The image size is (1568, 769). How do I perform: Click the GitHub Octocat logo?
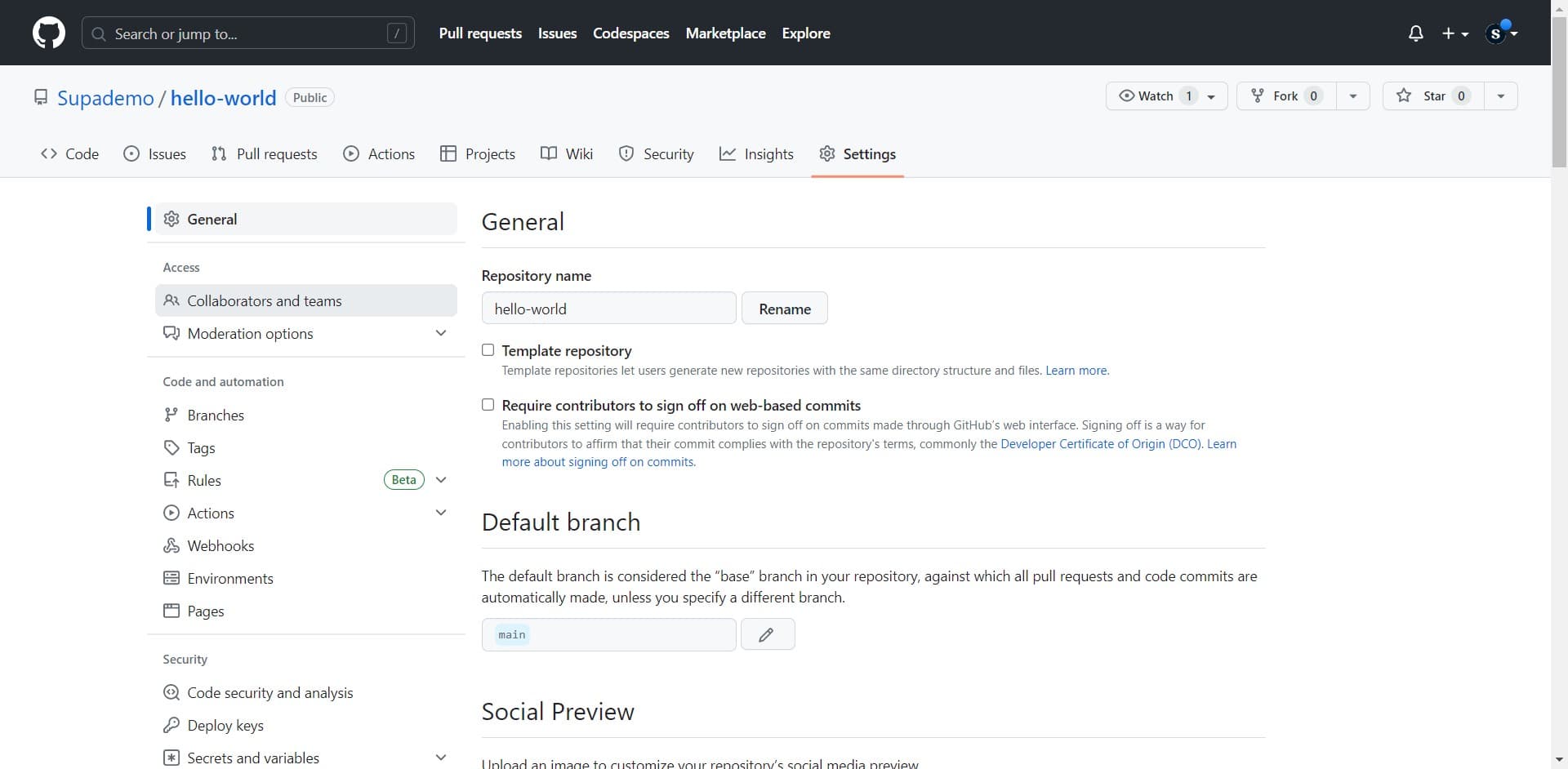(x=48, y=33)
